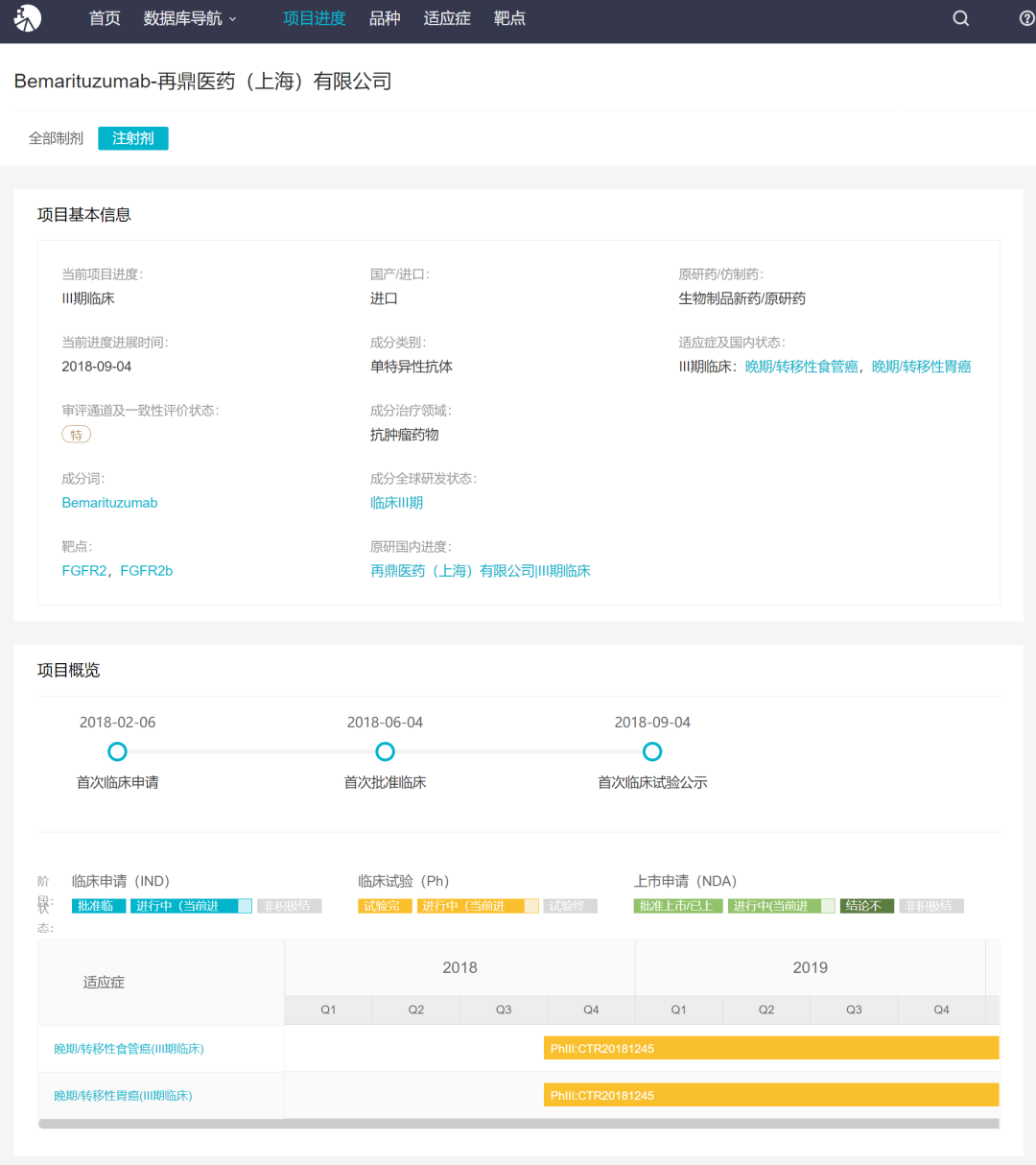Screen dimensions: 1036x1165
Task: Open the 品种 navigation item
Action: 385,18
